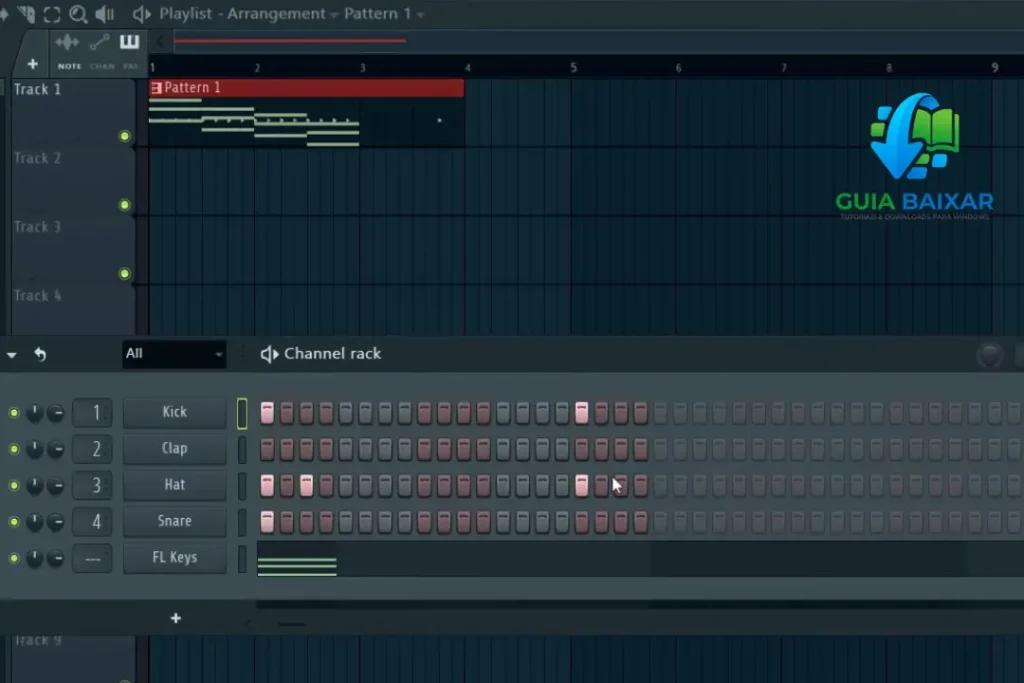1024x683 pixels.
Task: Mute the Kick channel green LED
Action: pos(14,413)
